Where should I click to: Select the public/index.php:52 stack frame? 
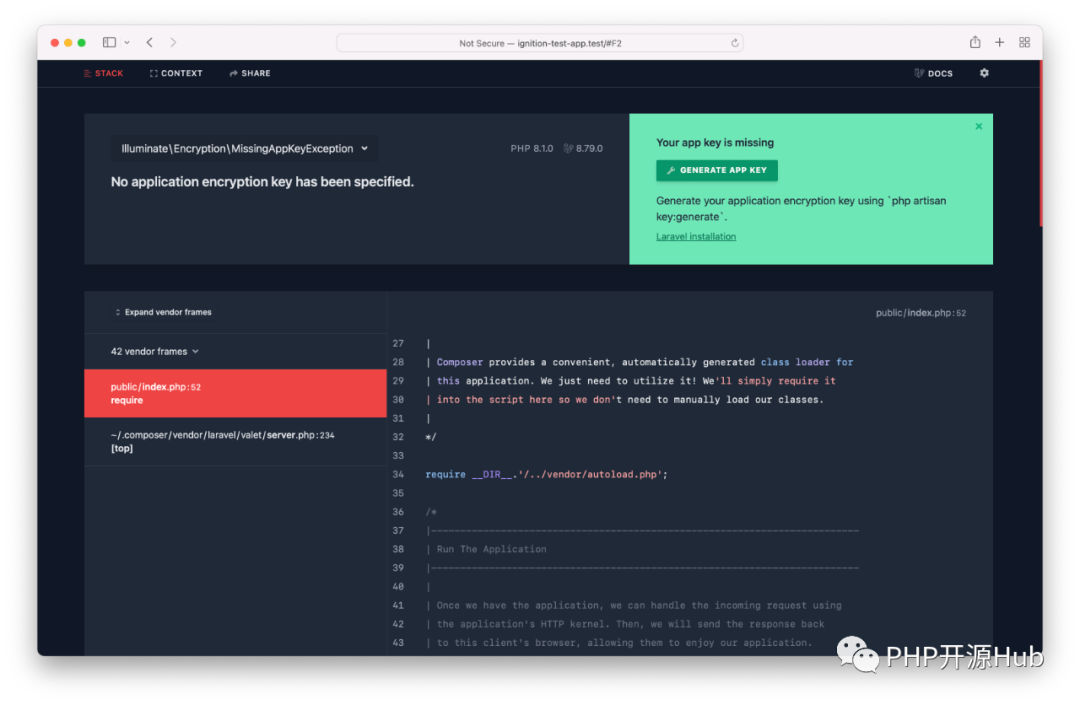point(236,393)
